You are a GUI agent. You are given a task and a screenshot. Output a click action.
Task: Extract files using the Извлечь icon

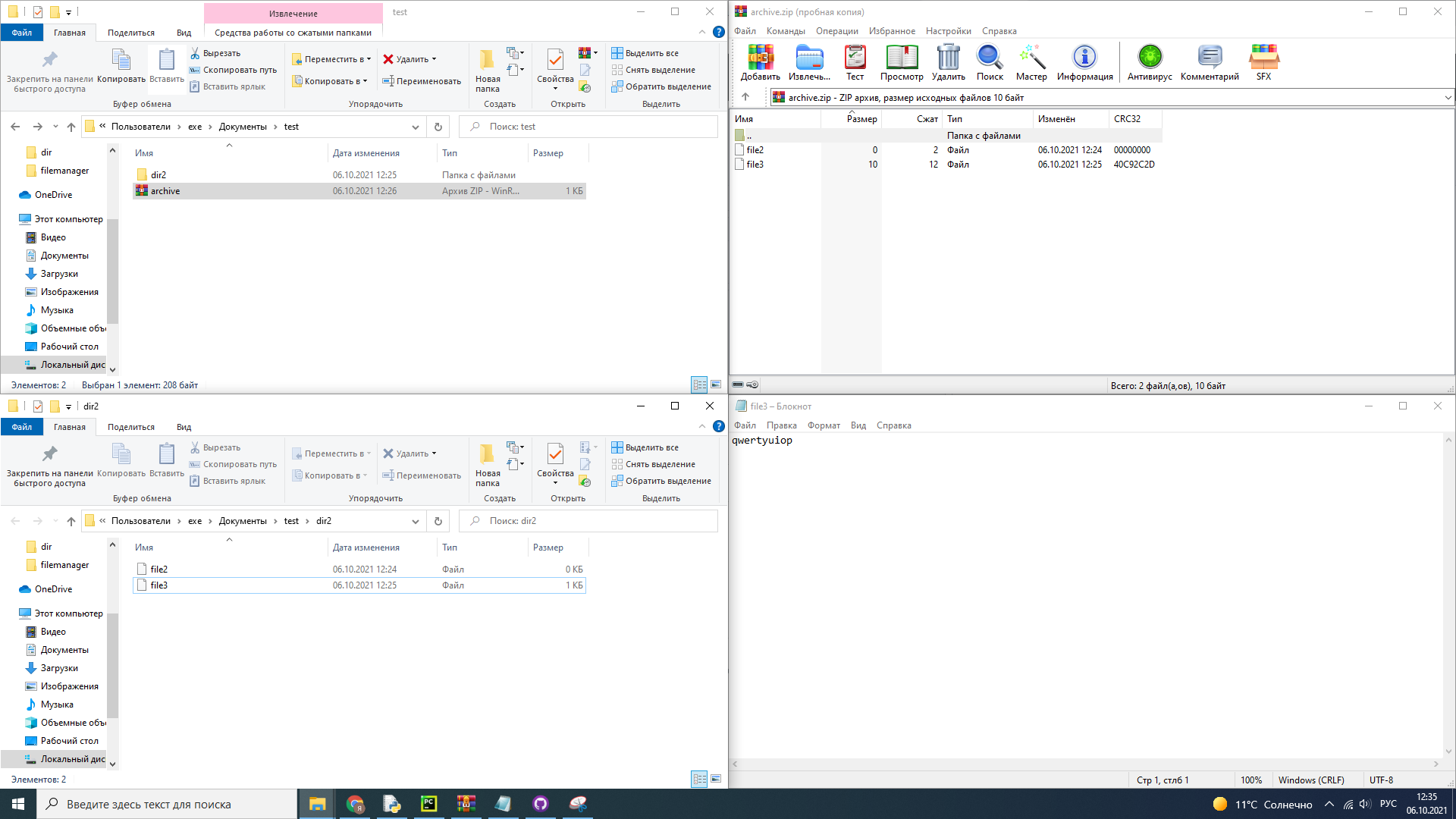click(x=808, y=62)
